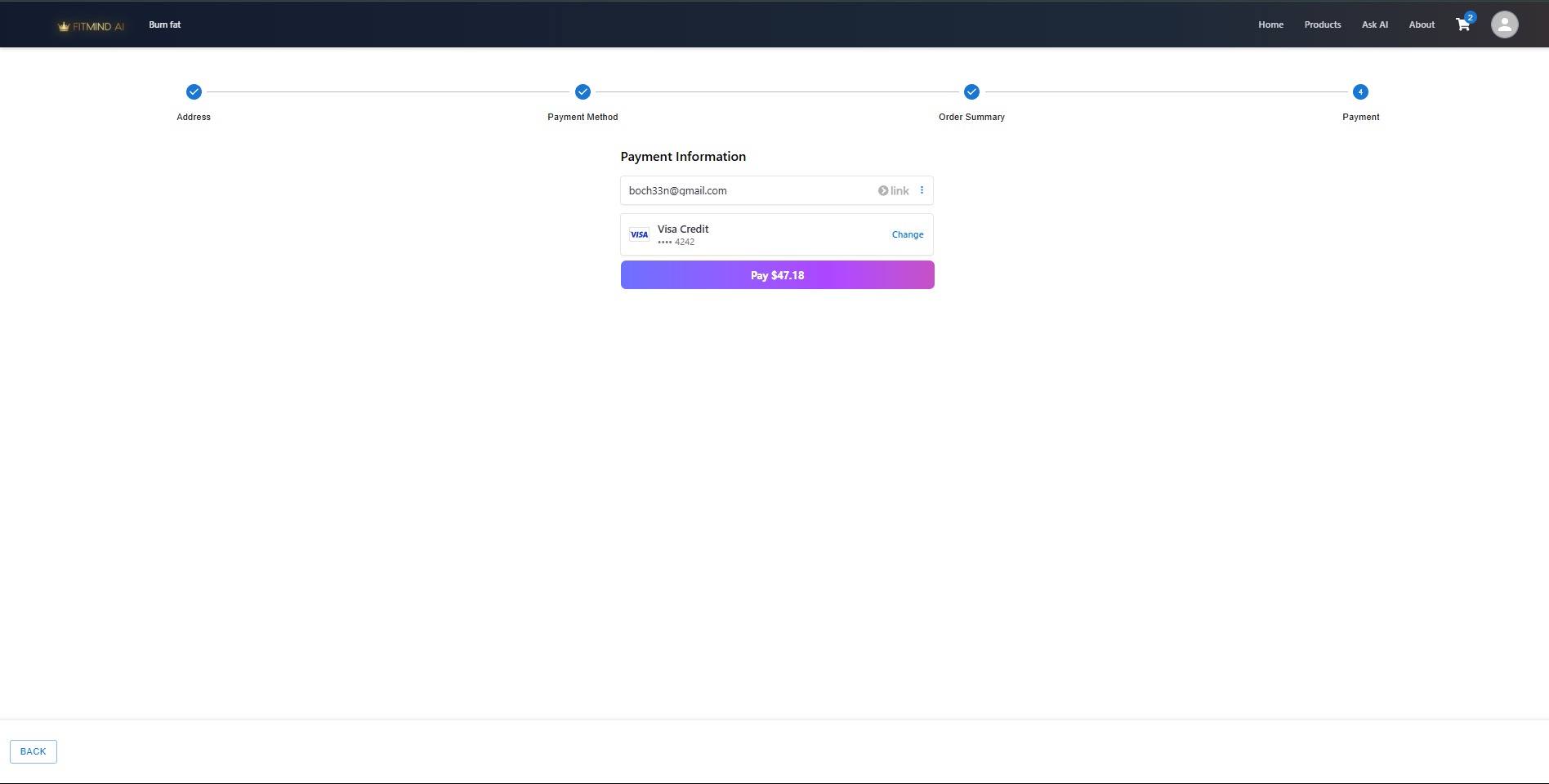This screenshot has width=1549, height=784.
Task: Click the FITMIND AI crown logo
Action: coord(91,26)
